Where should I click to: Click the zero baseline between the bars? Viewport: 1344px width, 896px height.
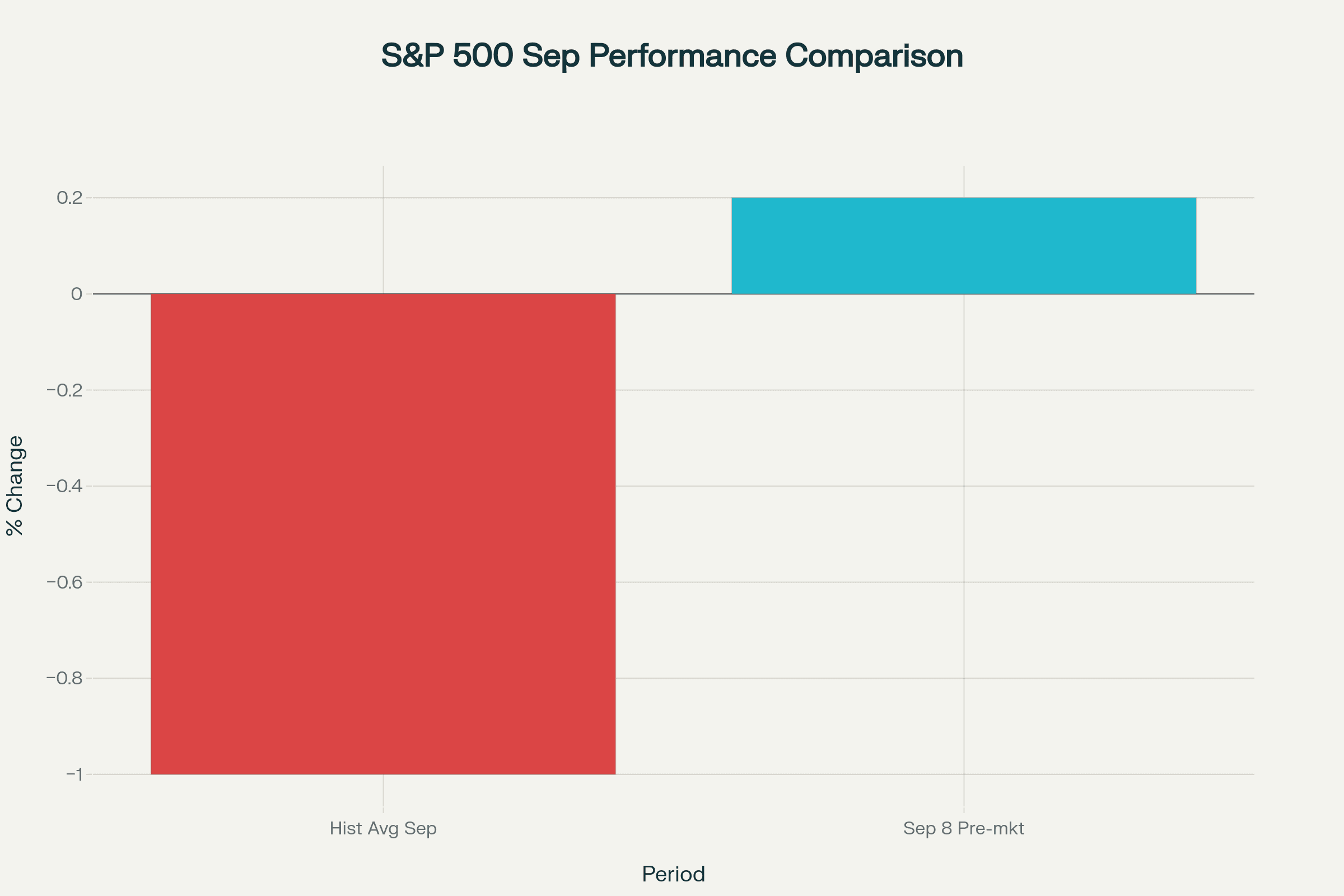[x=673, y=293]
